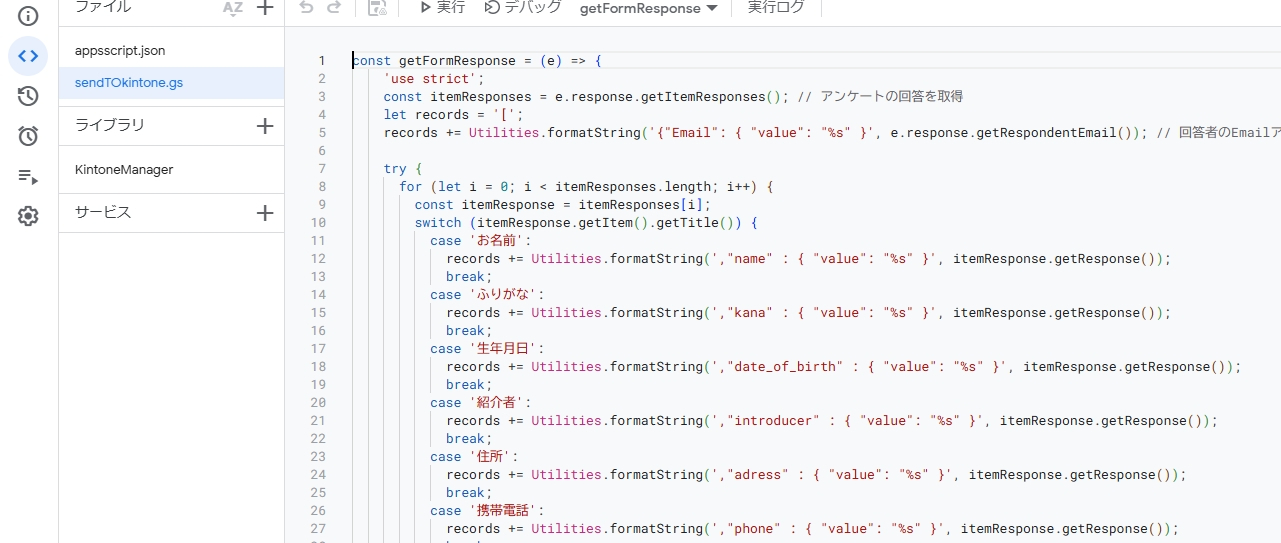Save project with the disk icon
This screenshot has width=1281, height=543.
coord(377,8)
